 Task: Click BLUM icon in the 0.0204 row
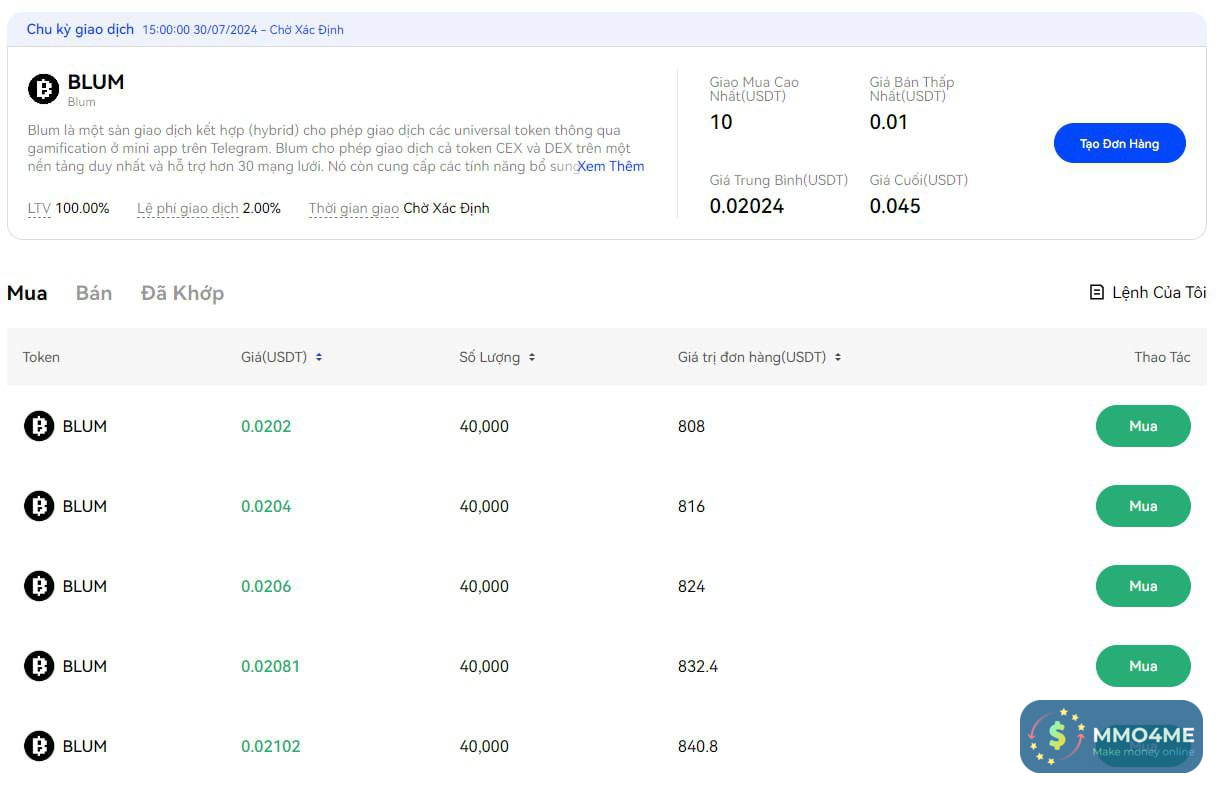tap(39, 506)
